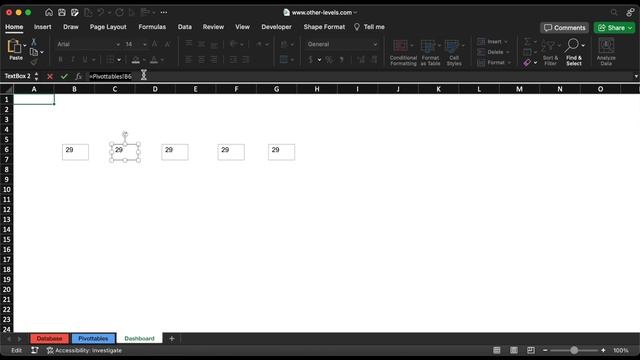
Task: Click the Home icon in title bar
Action: [49, 12]
